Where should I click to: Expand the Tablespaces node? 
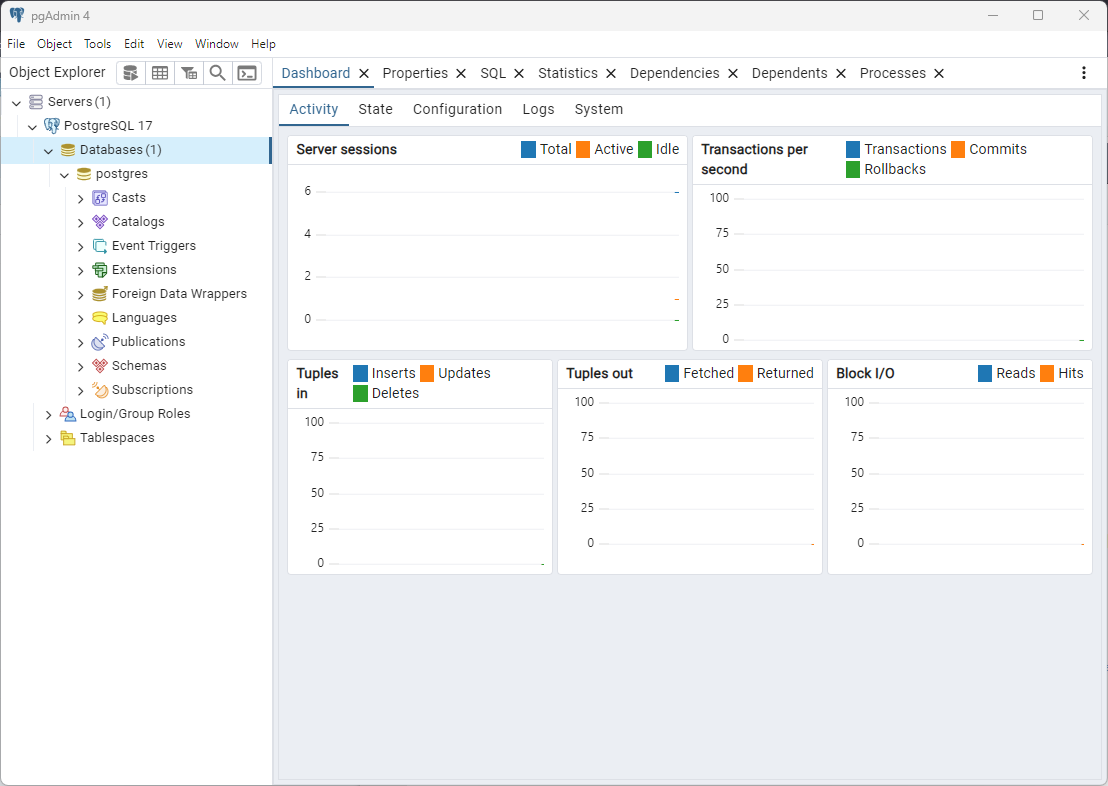[49, 439]
